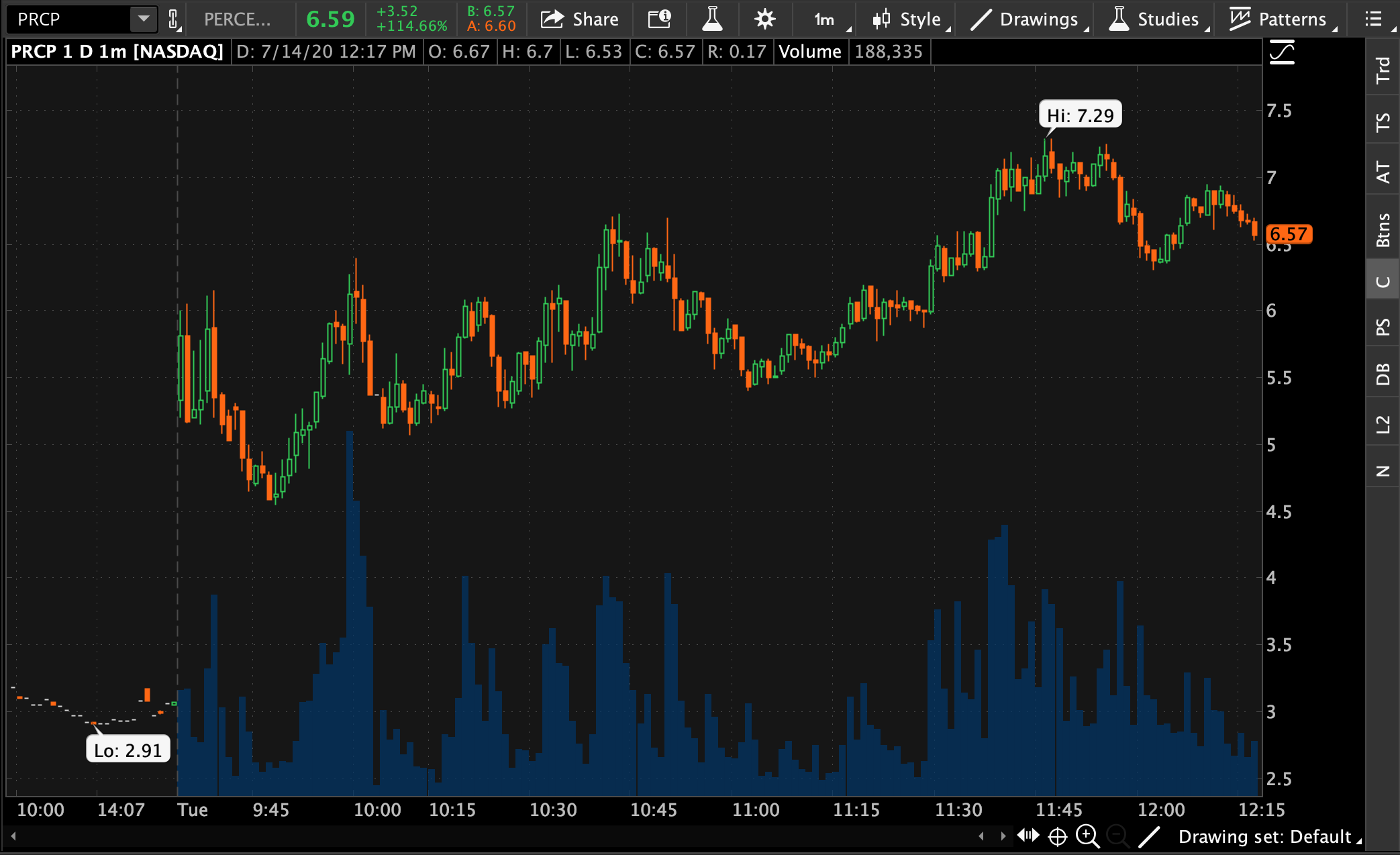This screenshot has height=855, width=1400.
Task: Click the H: 6.7 high readout
Action: pos(528,52)
